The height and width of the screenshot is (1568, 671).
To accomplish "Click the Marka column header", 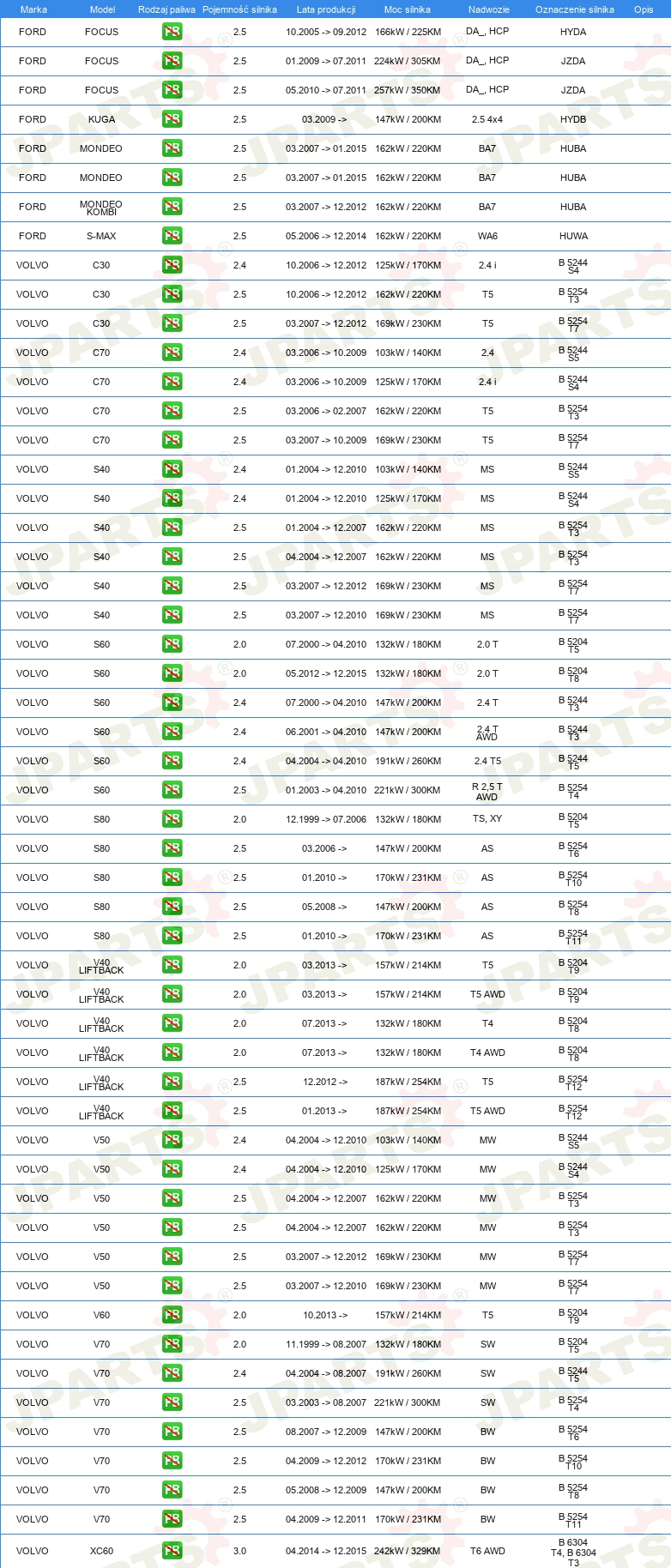I will (x=33, y=9).
